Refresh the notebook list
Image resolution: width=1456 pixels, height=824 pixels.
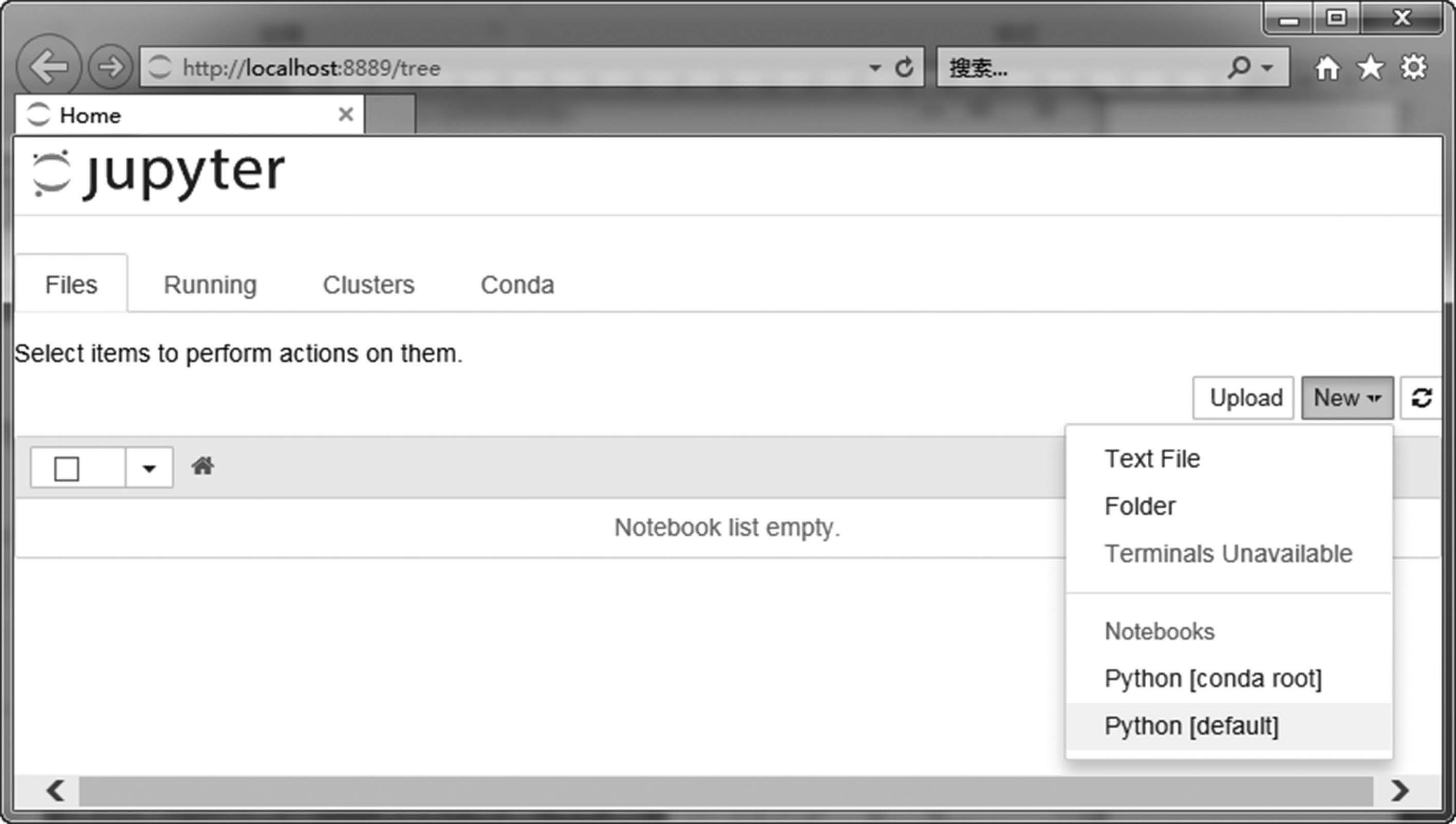click(1421, 398)
